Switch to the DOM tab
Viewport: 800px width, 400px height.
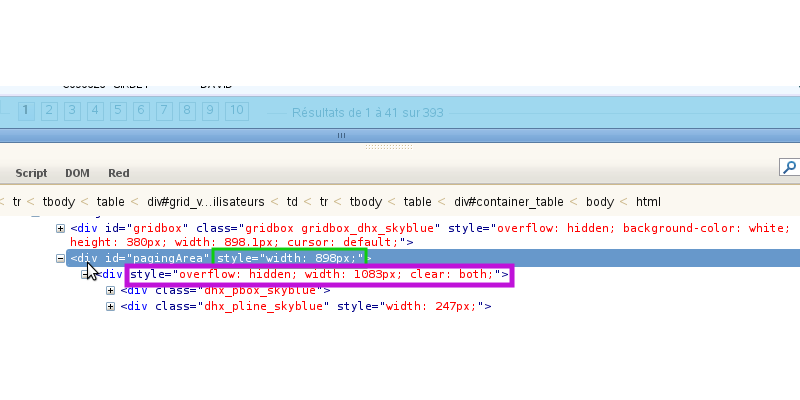coord(78,173)
